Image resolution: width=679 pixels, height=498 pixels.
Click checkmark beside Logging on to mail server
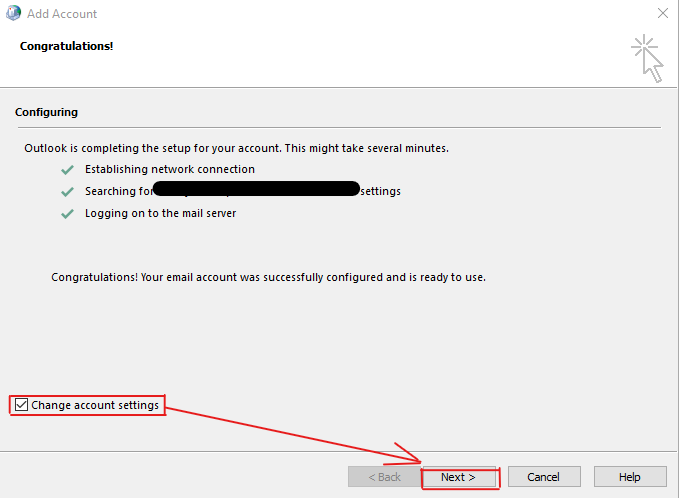tap(67, 214)
